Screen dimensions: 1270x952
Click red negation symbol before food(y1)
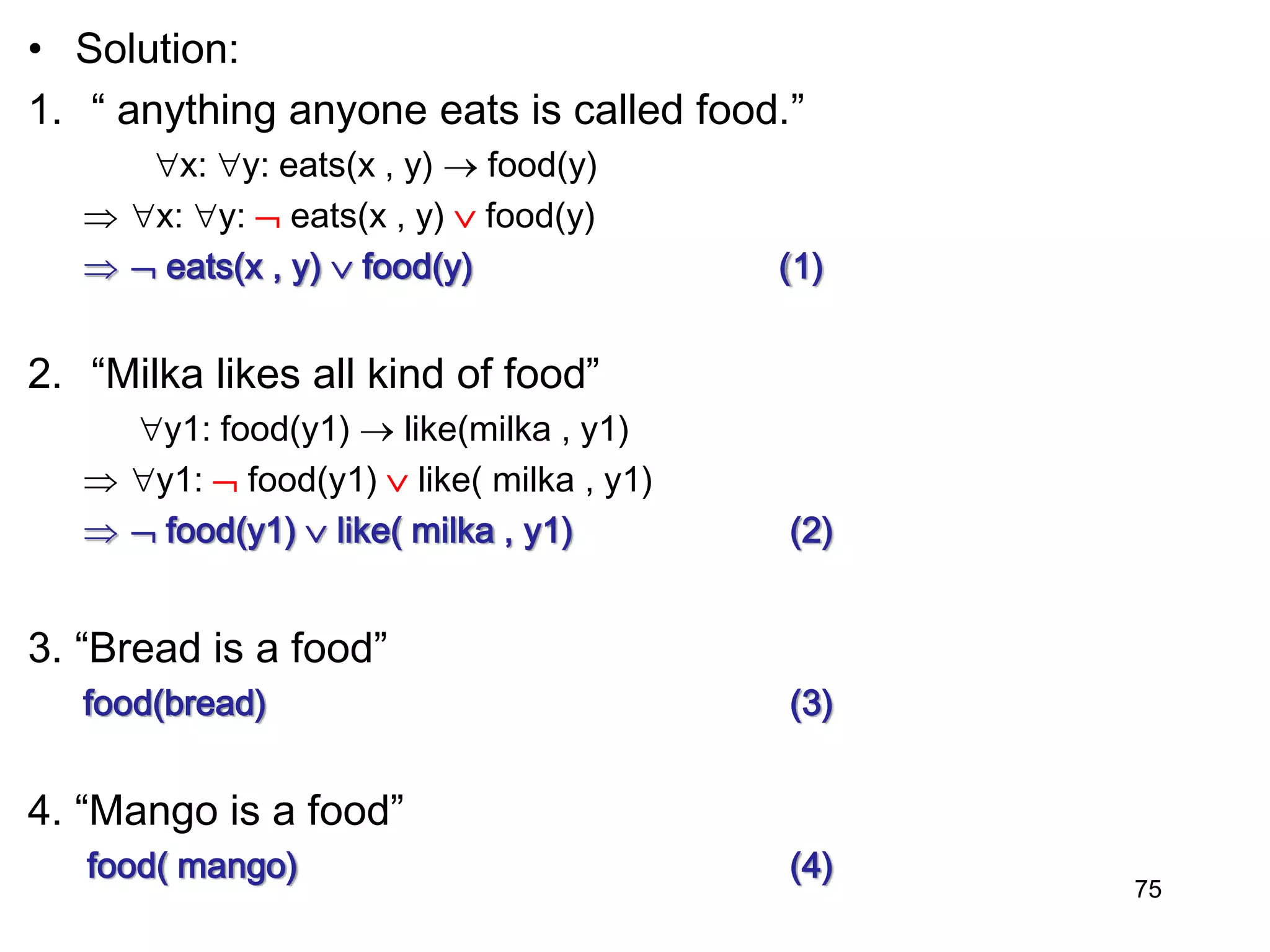[225, 483]
